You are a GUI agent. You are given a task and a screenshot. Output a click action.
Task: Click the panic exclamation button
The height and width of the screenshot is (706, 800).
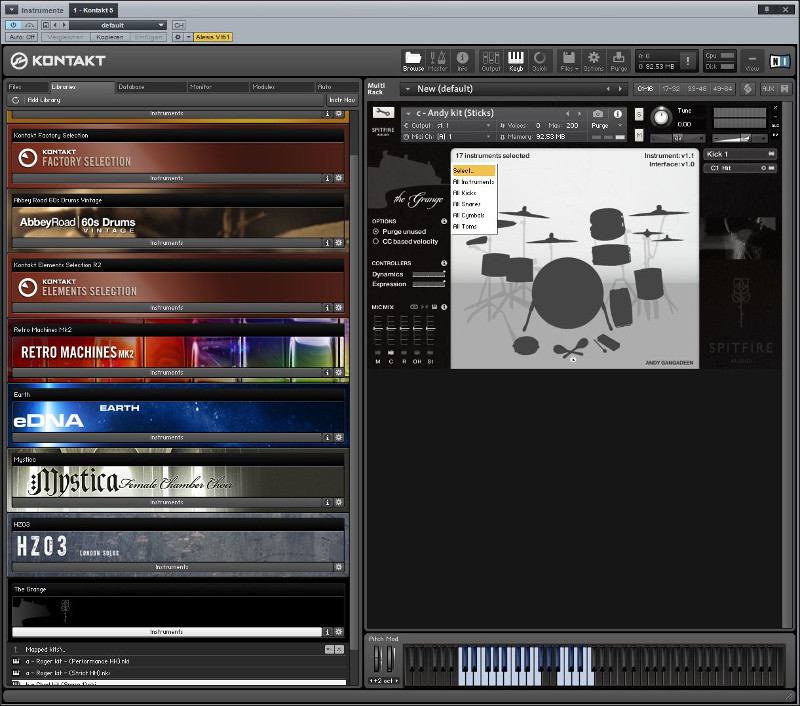(688, 61)
